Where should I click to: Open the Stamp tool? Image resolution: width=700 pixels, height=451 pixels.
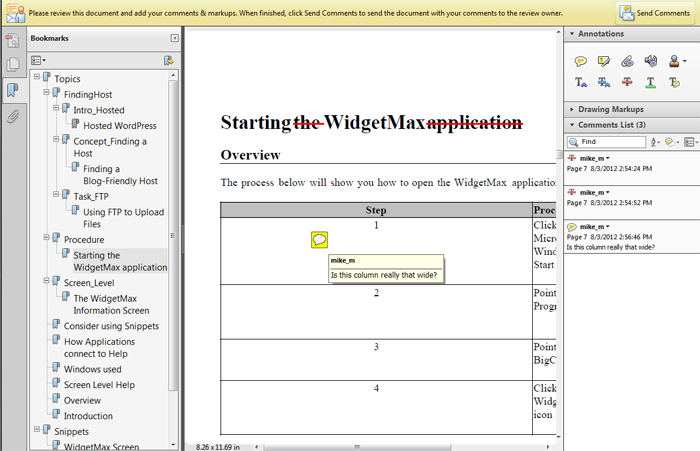pyautogui.click(x=674, y=61)
